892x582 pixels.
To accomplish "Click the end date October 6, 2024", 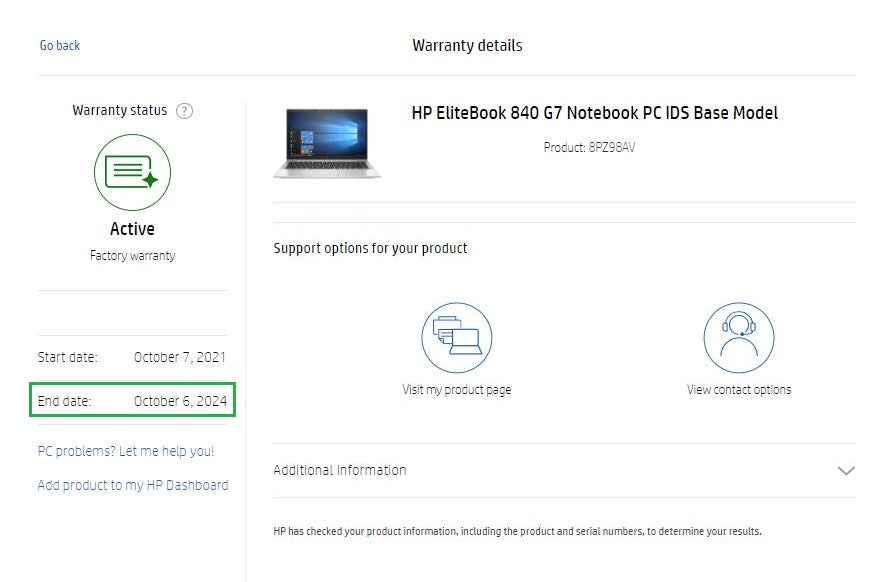I will coord(180,401).
